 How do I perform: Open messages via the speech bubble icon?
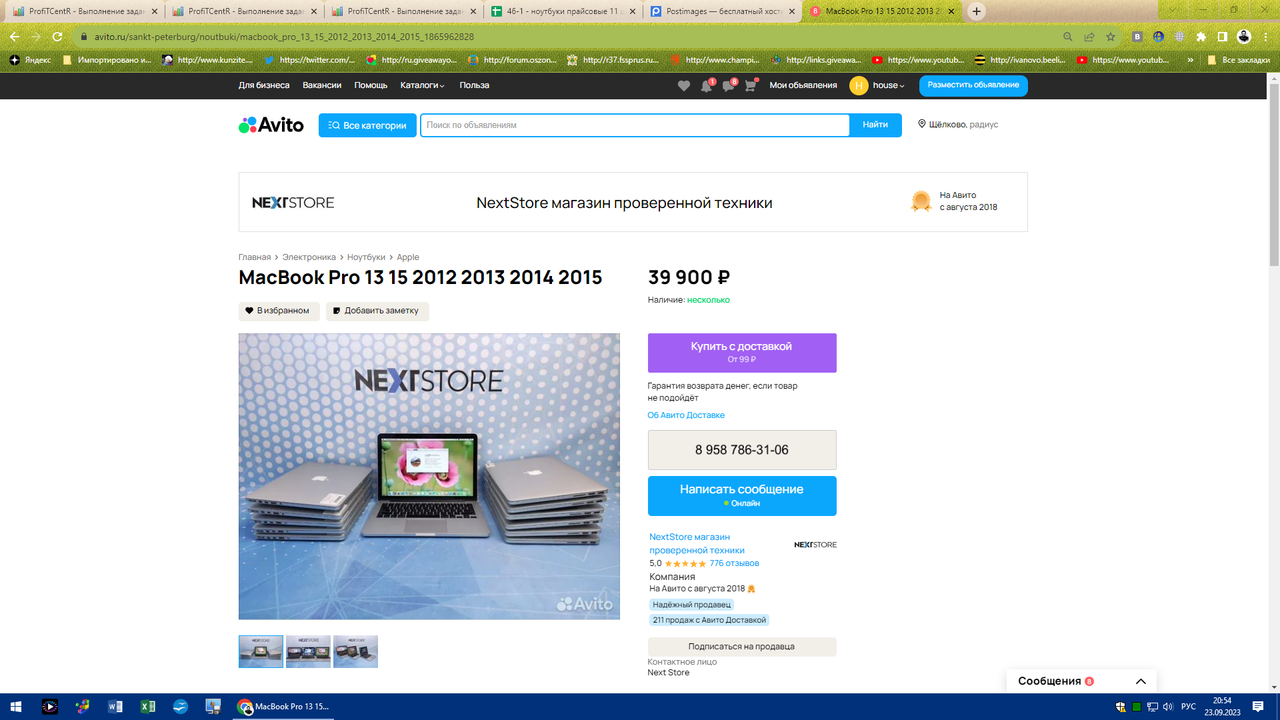pyautogui.click(x=727, y=86)
